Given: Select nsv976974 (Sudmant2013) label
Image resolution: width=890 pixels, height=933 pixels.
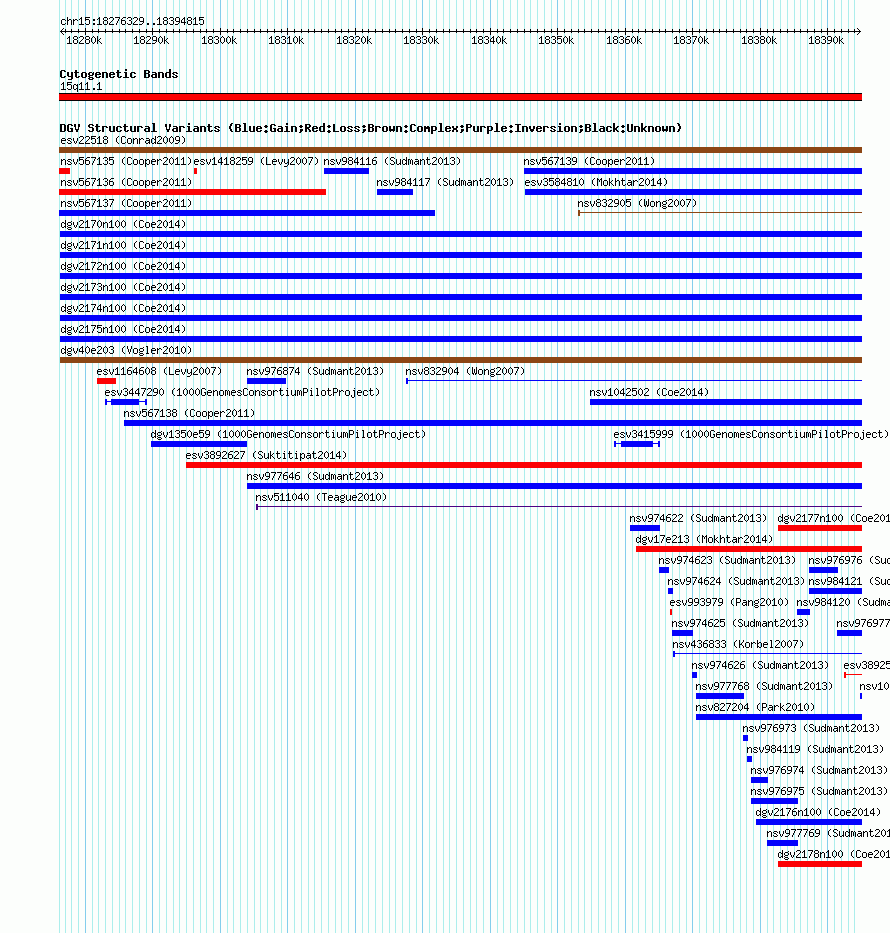Looking at the screenshot, I should pos(819,771).
